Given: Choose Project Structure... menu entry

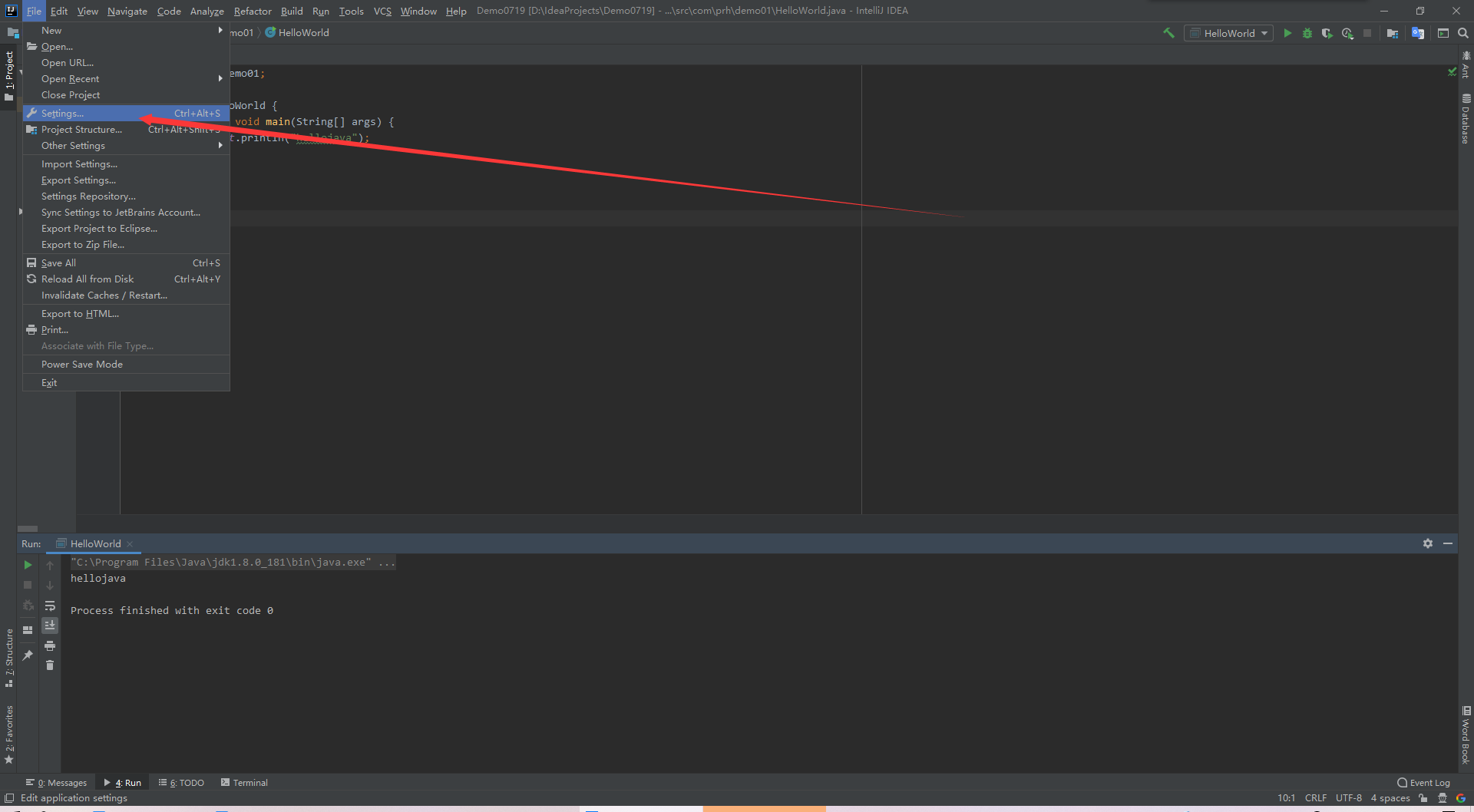Looking at the screenshot, I should (126, 130).
